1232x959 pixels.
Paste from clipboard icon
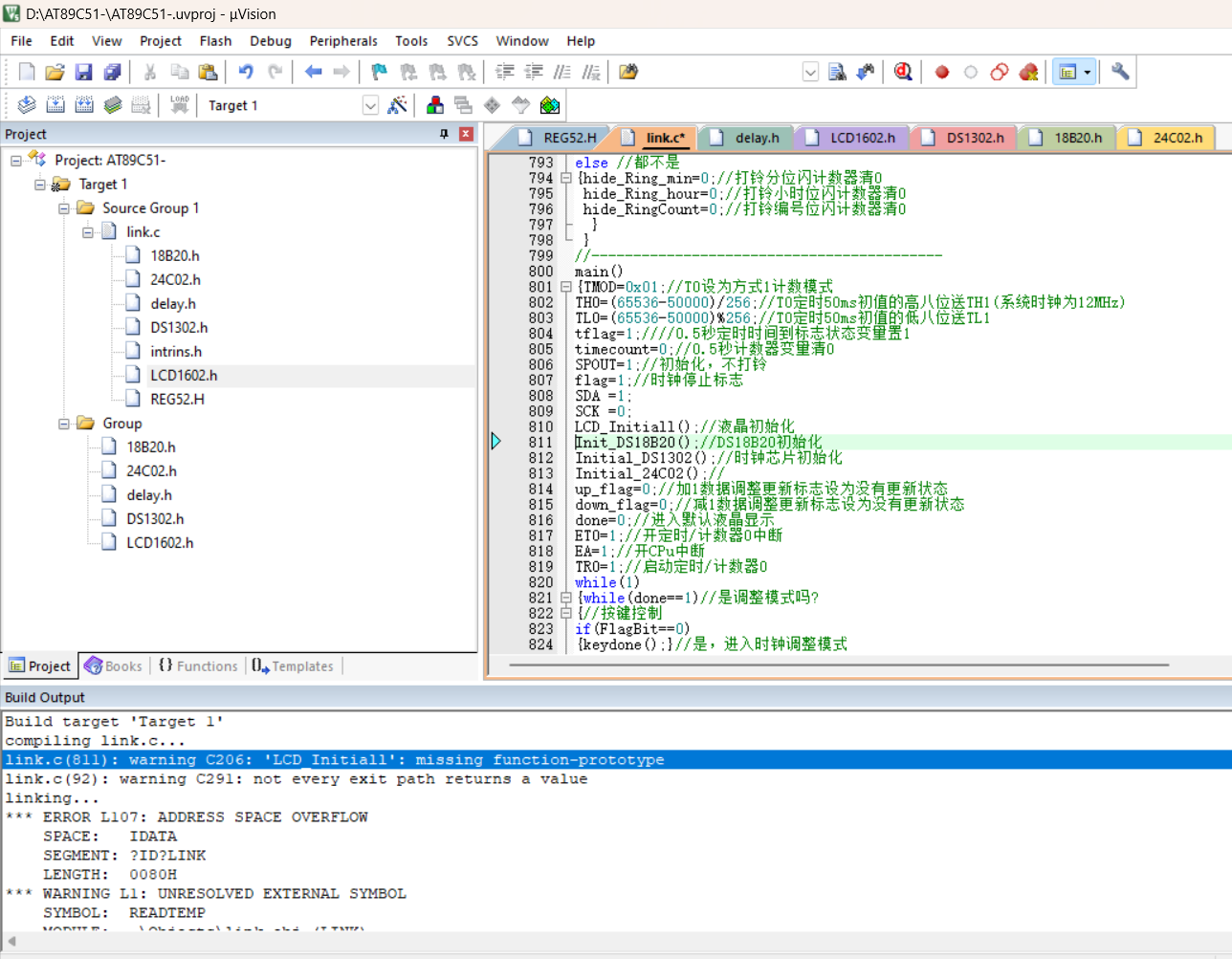[208, 72]
